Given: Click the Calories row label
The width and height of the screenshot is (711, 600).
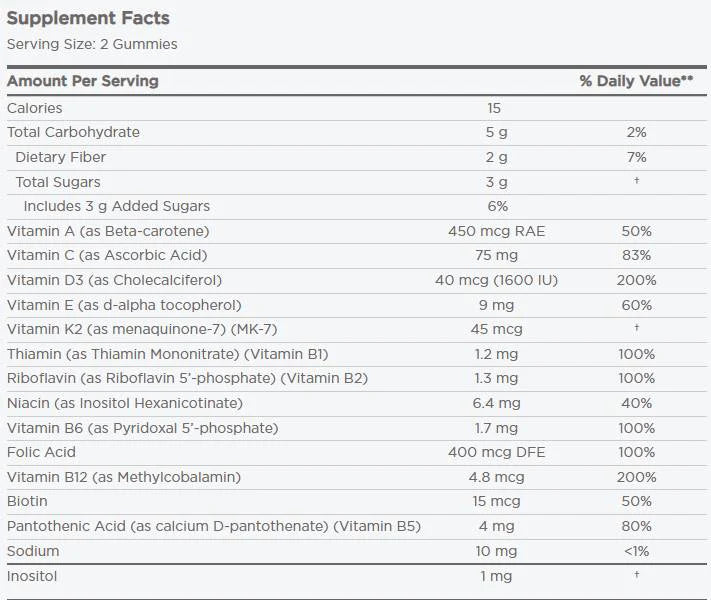Looking at the screenshot, I should click(35, 108).
